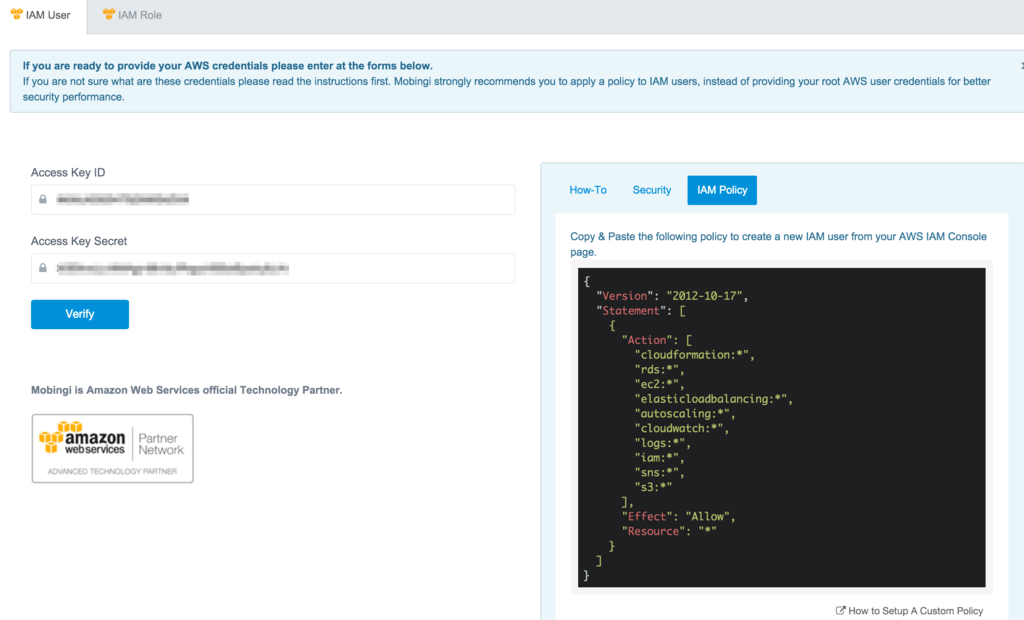Screen dimensions: 1024x620
Task: Click external-link icon beside custom policy link
Action: click(840, 610)
